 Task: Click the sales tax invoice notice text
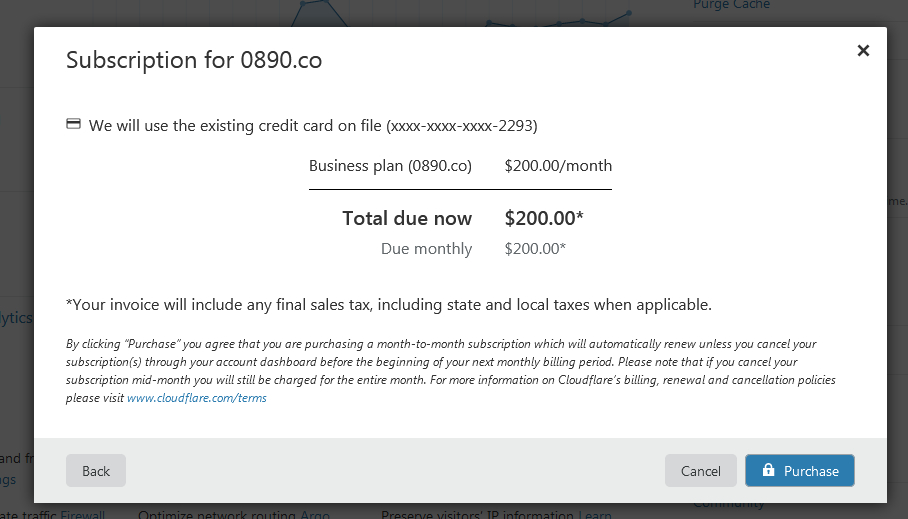tap(389, 305)
